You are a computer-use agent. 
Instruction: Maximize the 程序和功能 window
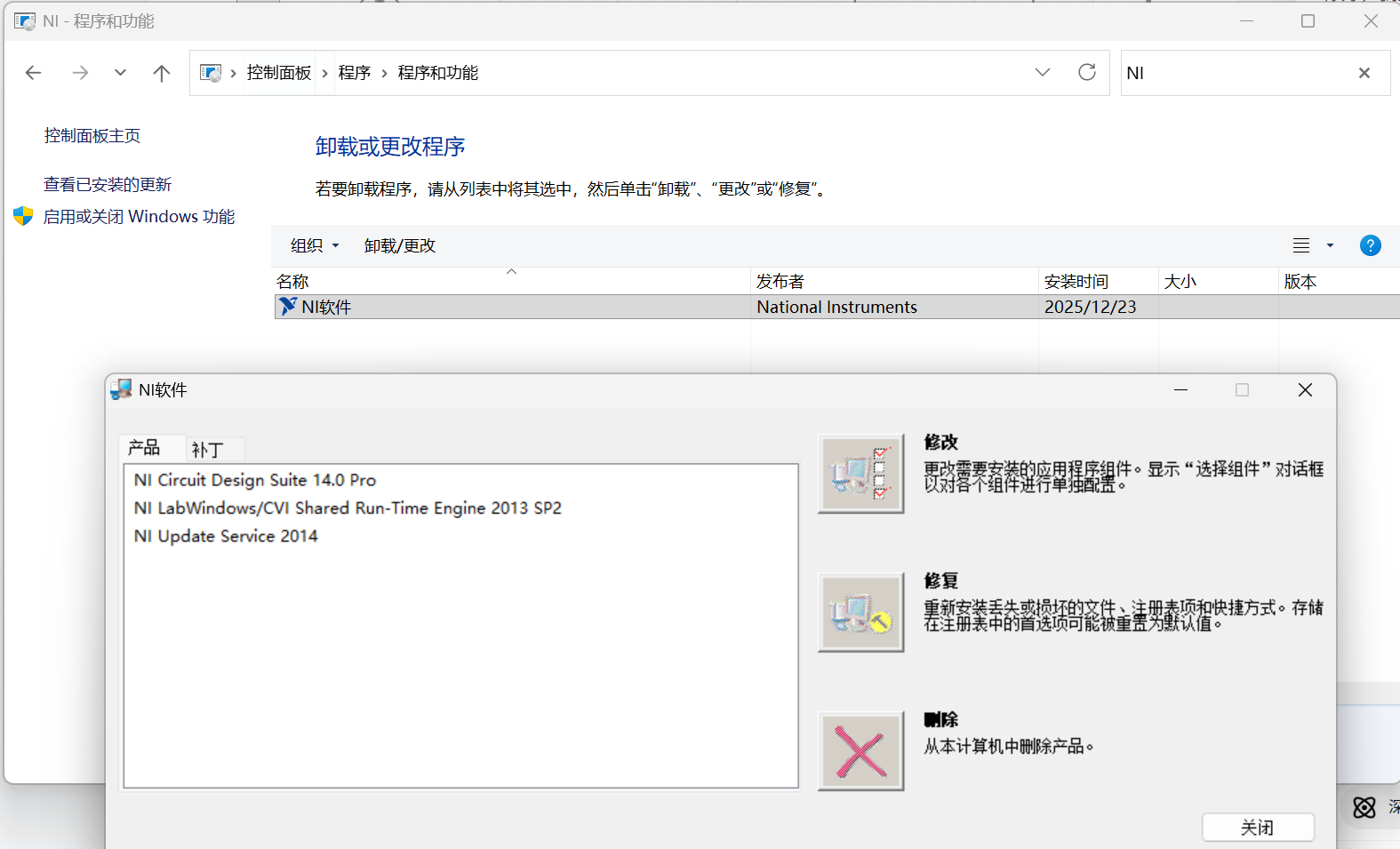(1308, 21)
